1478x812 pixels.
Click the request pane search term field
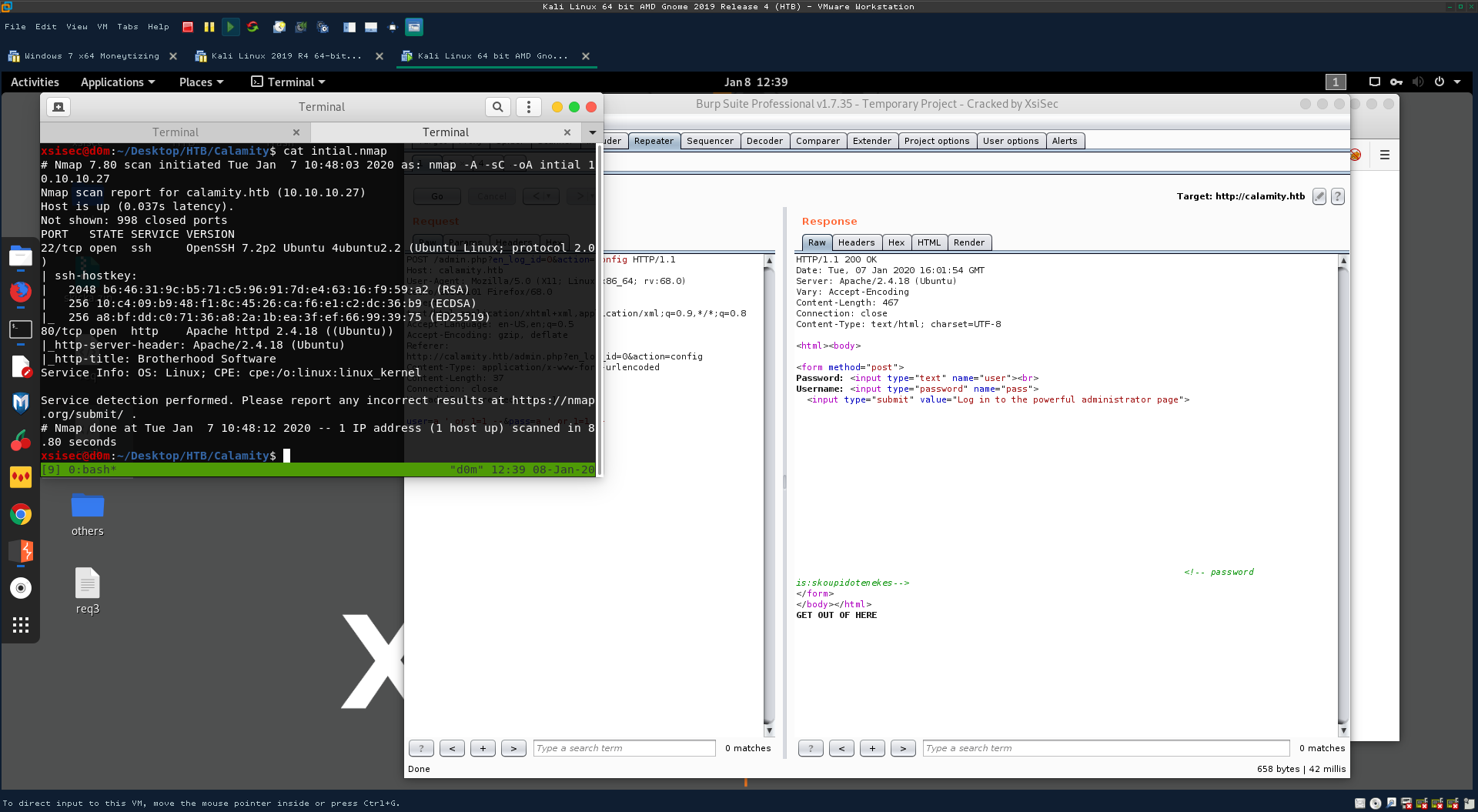[624, 748]
